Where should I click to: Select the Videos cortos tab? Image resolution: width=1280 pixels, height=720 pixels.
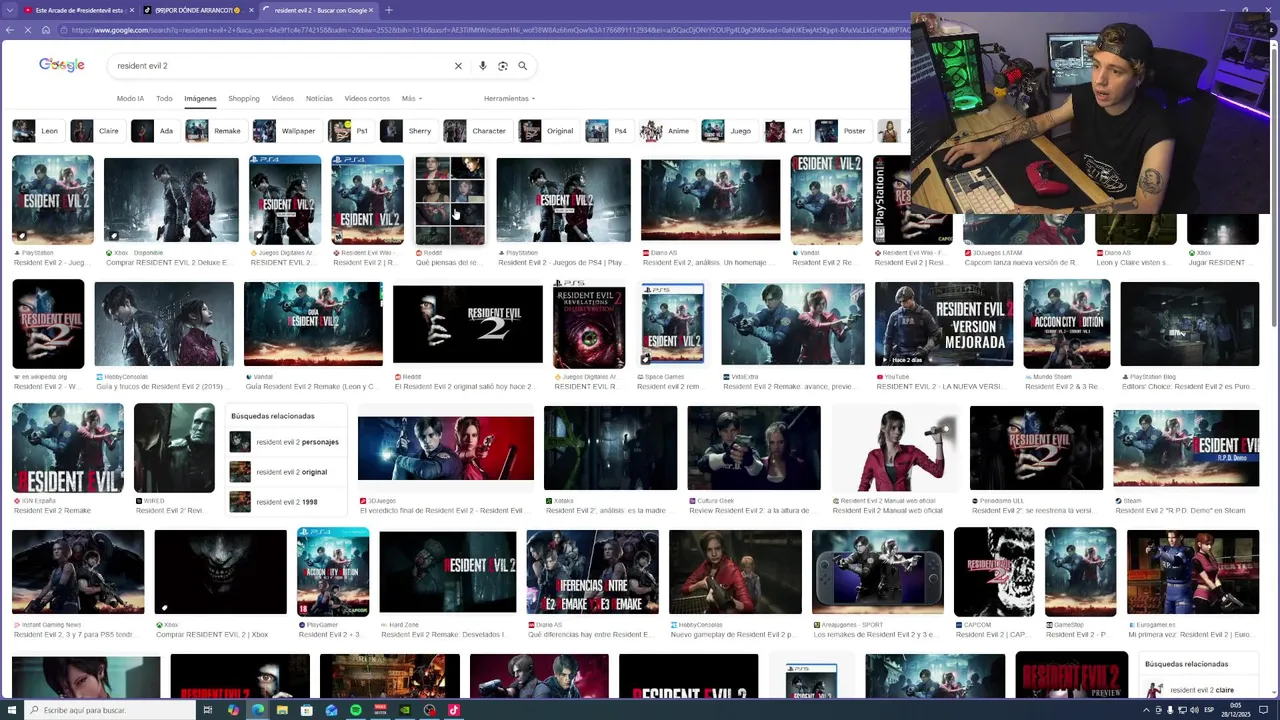click(367, 99)
